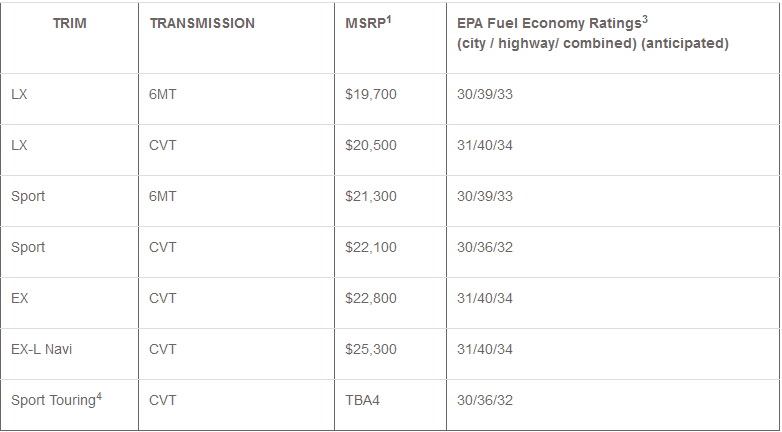Click the 30/39/33 rating in first LX row

(485, 94)
